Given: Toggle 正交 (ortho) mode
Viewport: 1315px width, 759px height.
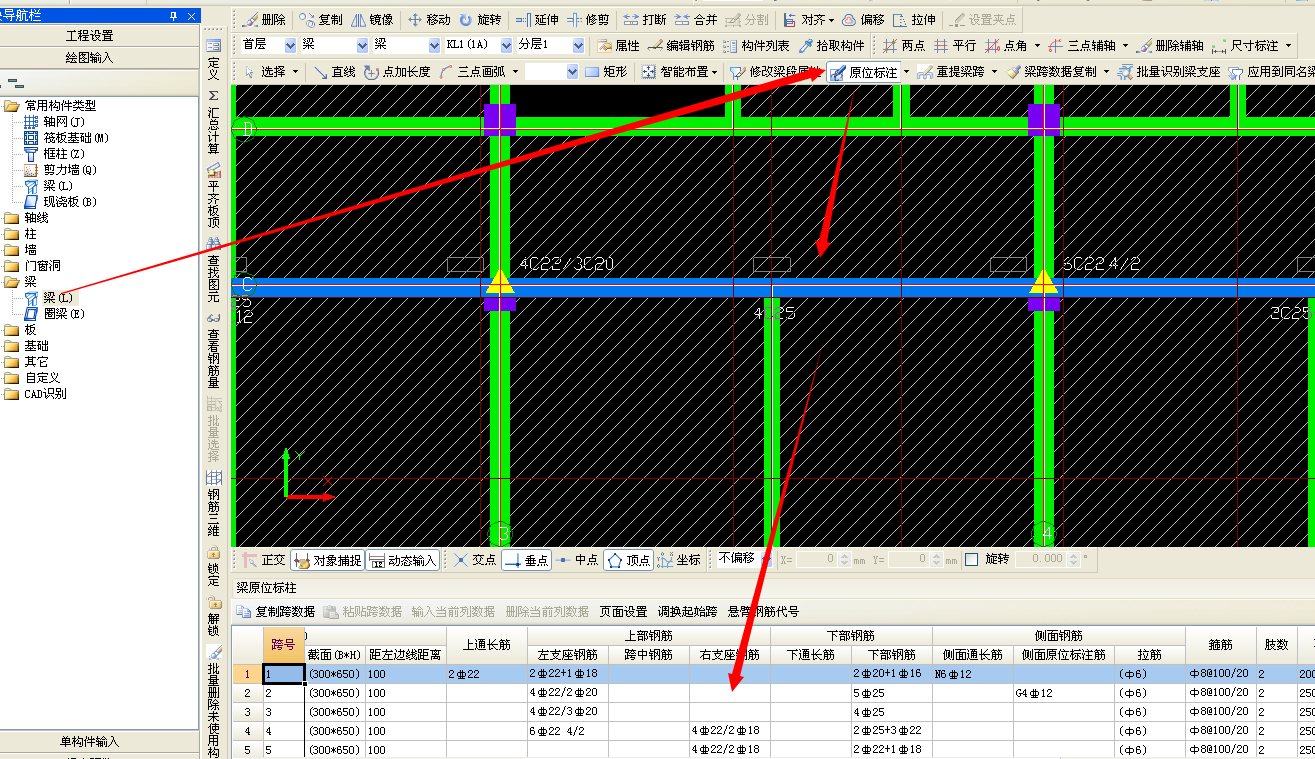Looking at the screenshot, I should tap(262, 560).
